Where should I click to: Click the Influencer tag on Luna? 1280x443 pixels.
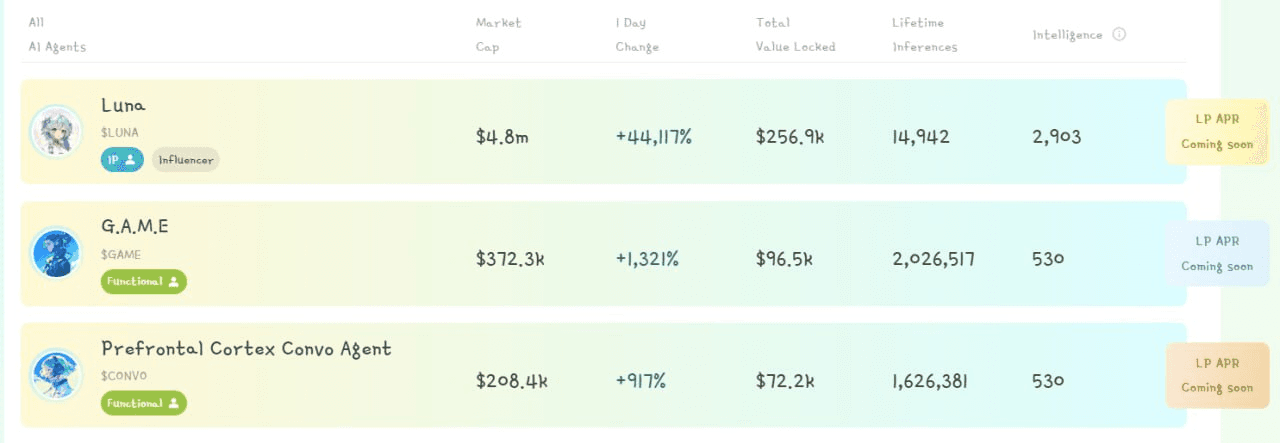click(x=185, y=159)
